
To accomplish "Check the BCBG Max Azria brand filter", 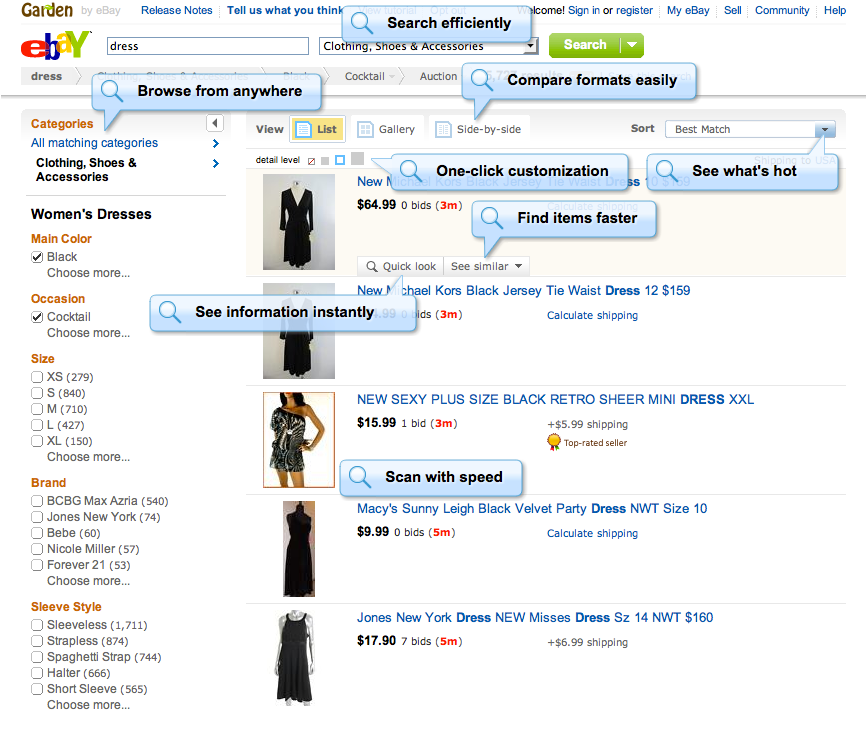I will pos(37,501).
